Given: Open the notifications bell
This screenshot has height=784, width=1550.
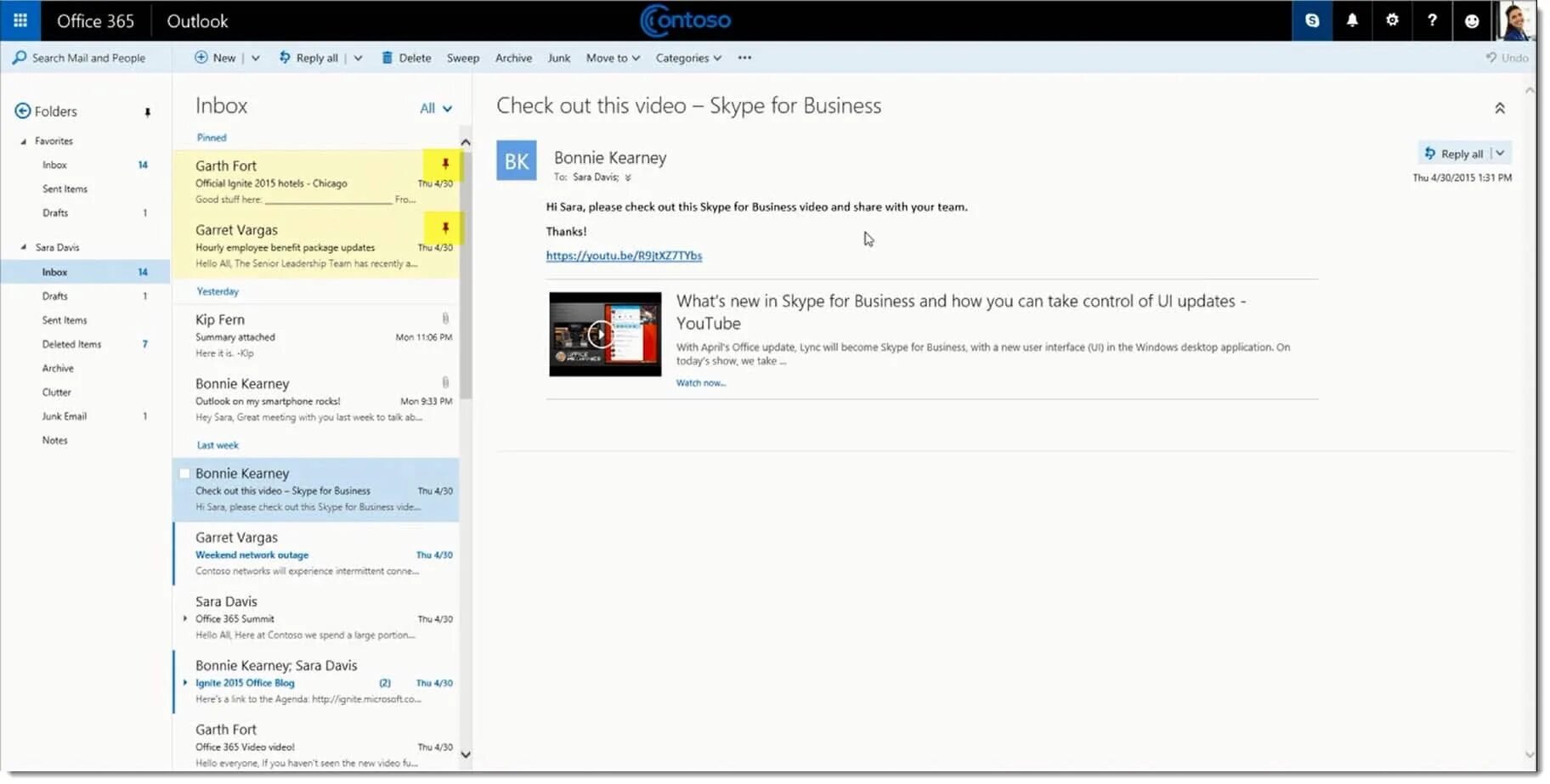Looking at the screenshot, I should coord(1352,20).
